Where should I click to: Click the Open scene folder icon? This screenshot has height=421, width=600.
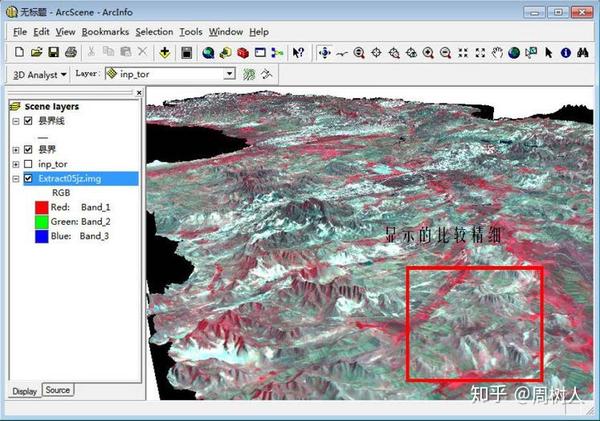[36, 52]
